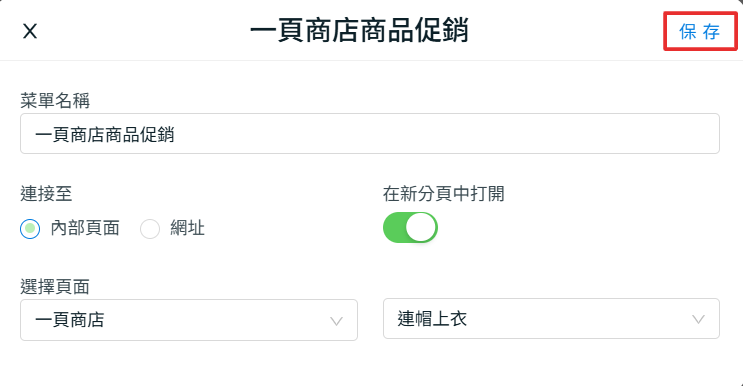Click the 連接至 section label

[46, 194]
